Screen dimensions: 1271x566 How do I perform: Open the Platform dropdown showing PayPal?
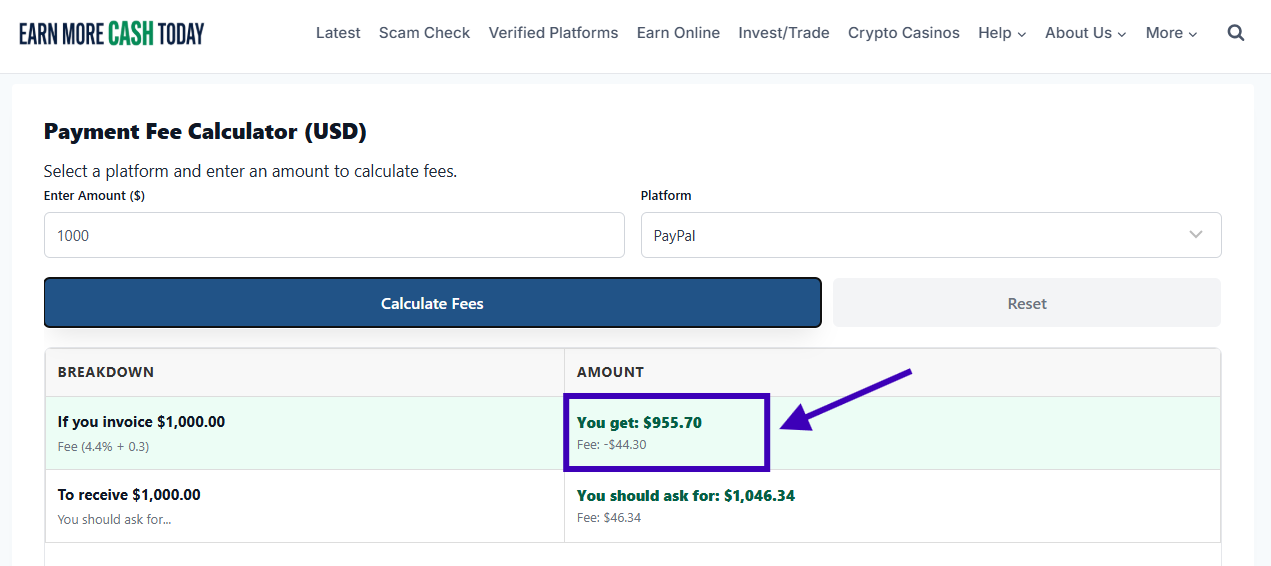pos(930,235)
